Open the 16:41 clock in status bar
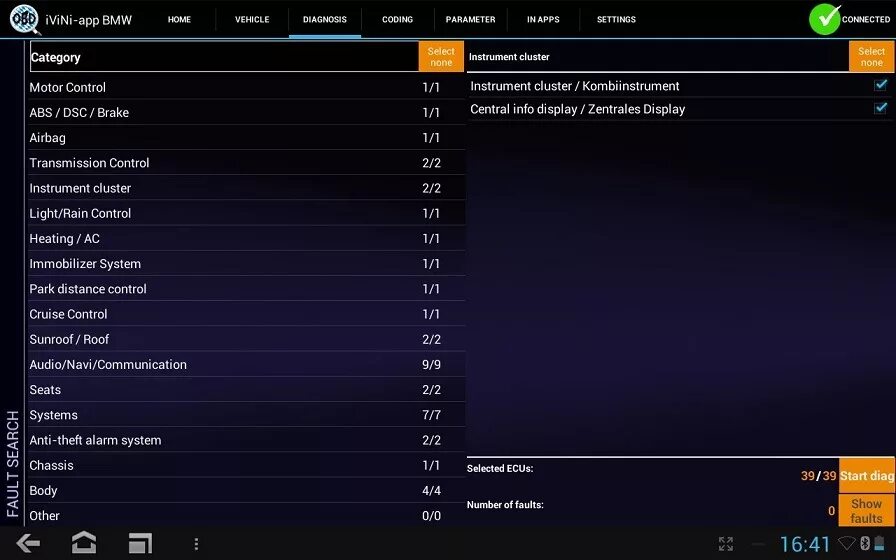 click(805, 544)
